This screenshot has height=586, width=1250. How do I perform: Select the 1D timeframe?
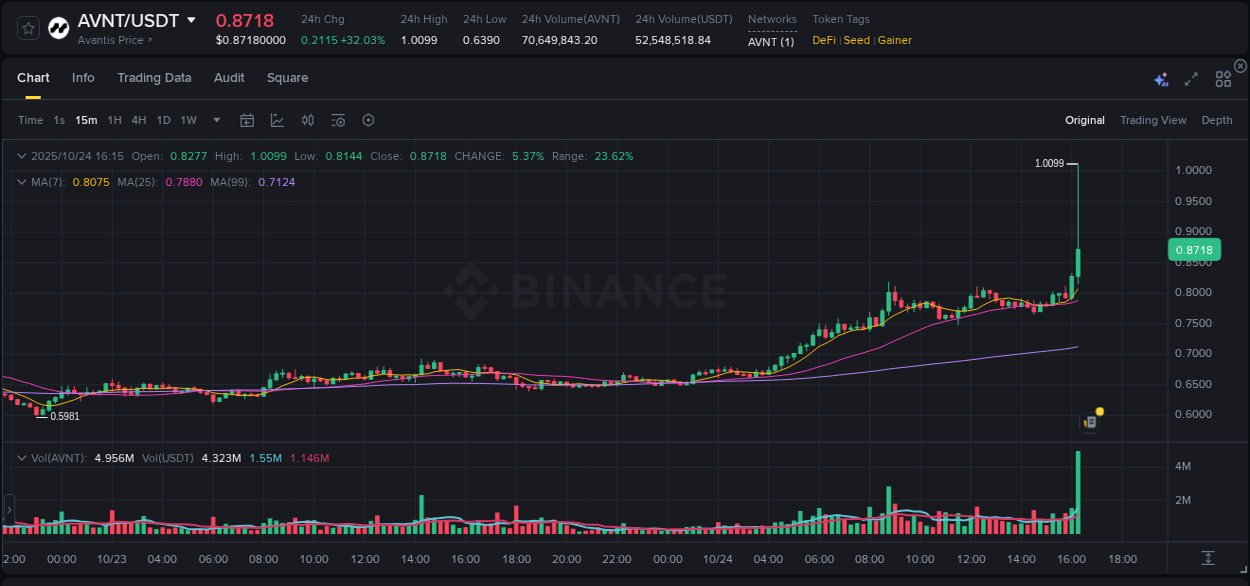[162, 119]
